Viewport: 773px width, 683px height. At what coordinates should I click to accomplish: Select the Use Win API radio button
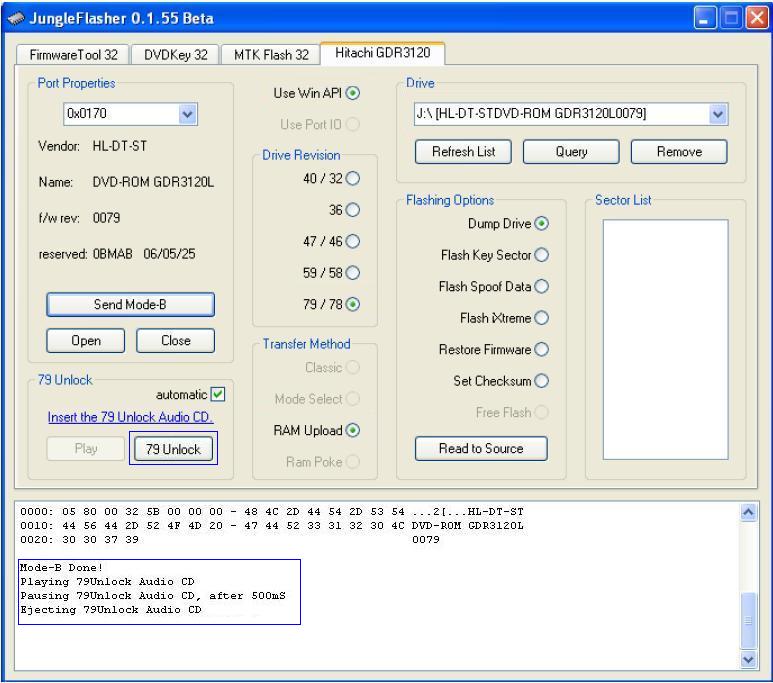[x=350, y=94]
